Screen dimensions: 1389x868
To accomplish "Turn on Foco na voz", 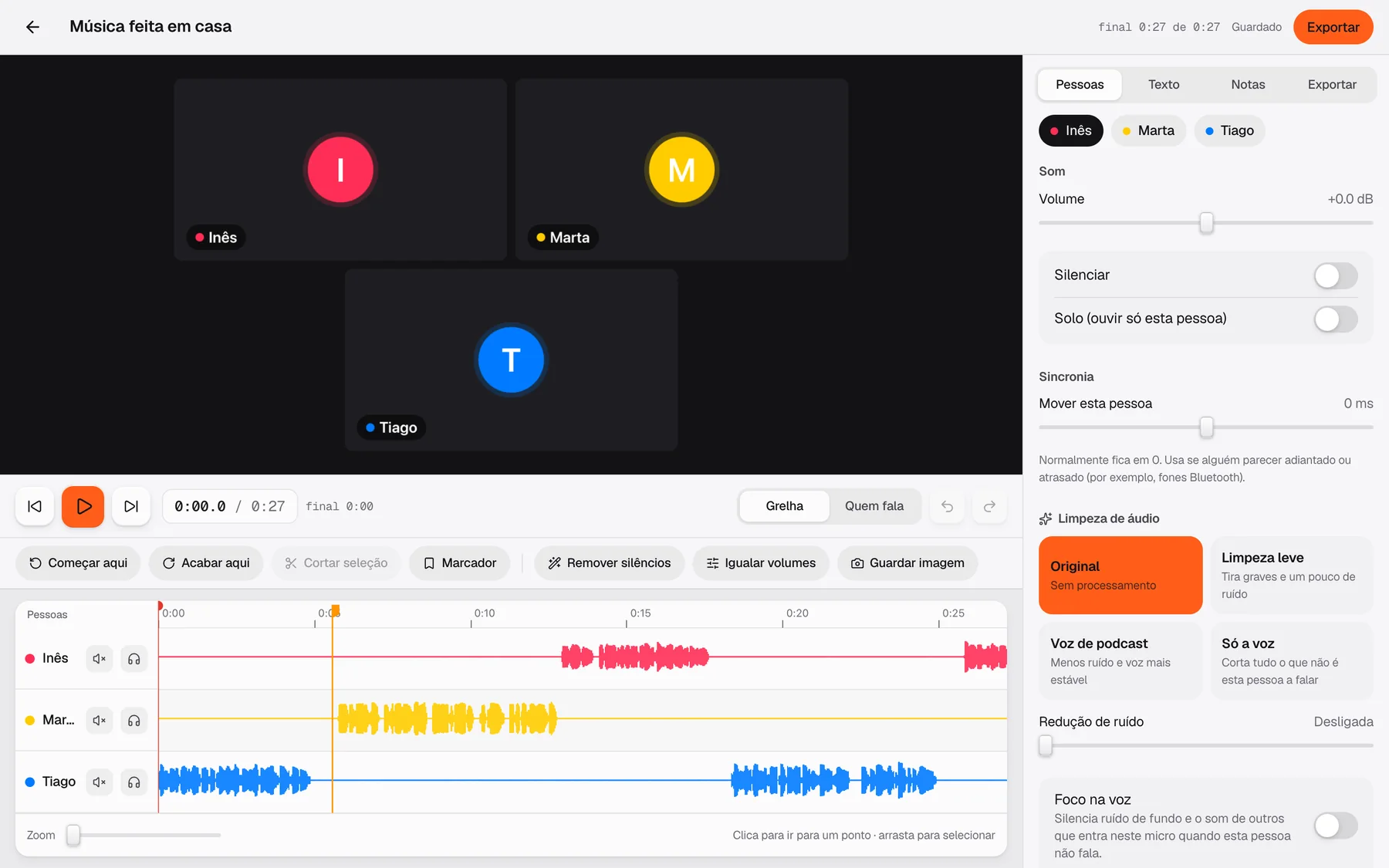I will 1336,826.
